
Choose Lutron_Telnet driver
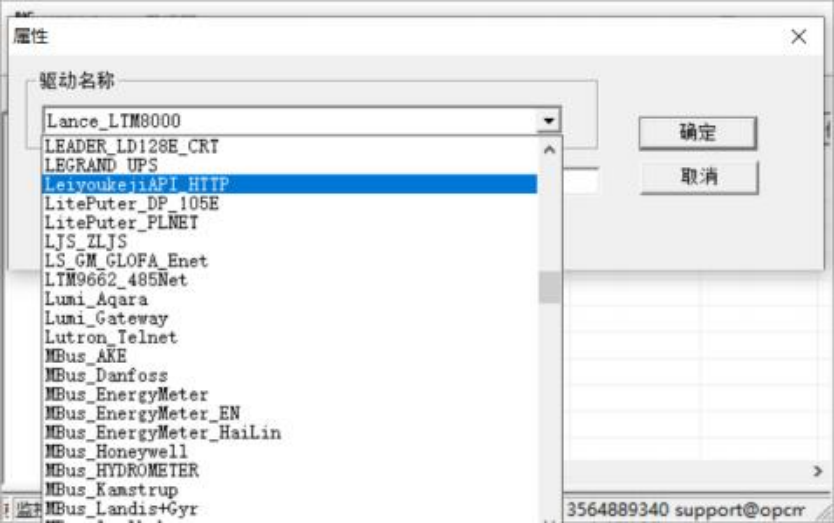pos(290,337)
